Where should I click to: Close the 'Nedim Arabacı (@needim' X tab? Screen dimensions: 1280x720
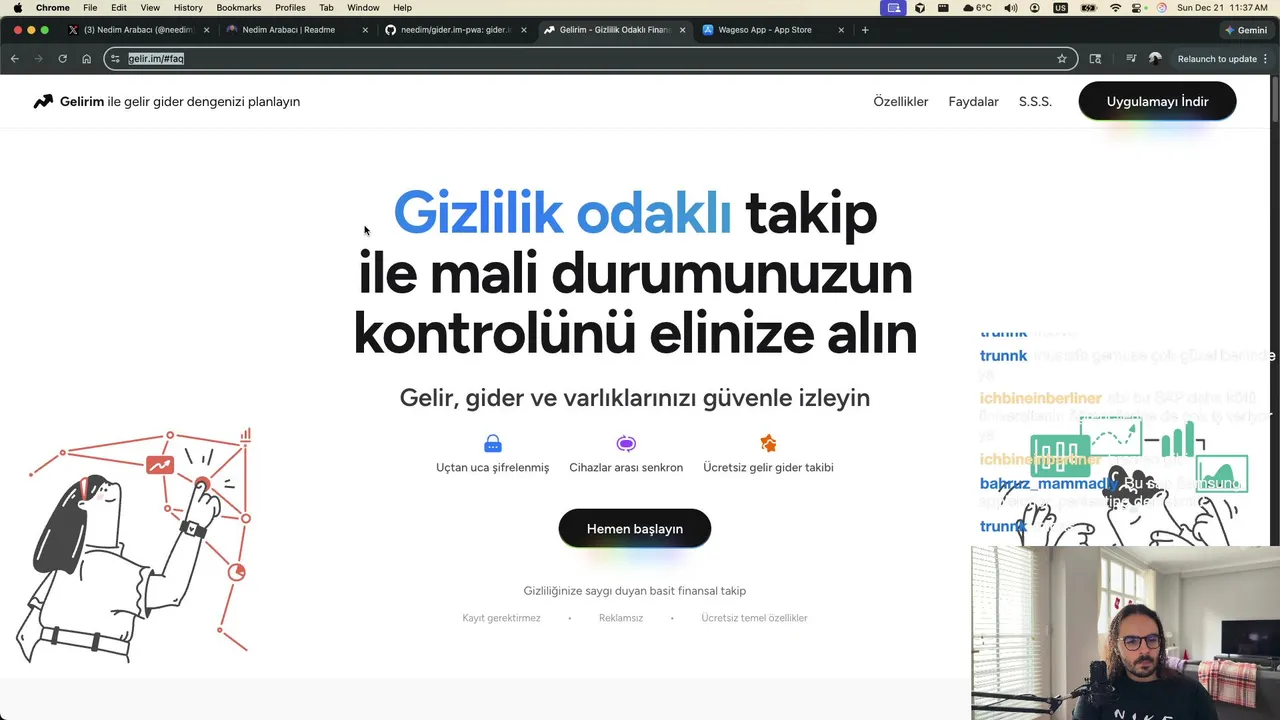click(x=207, y=30)
